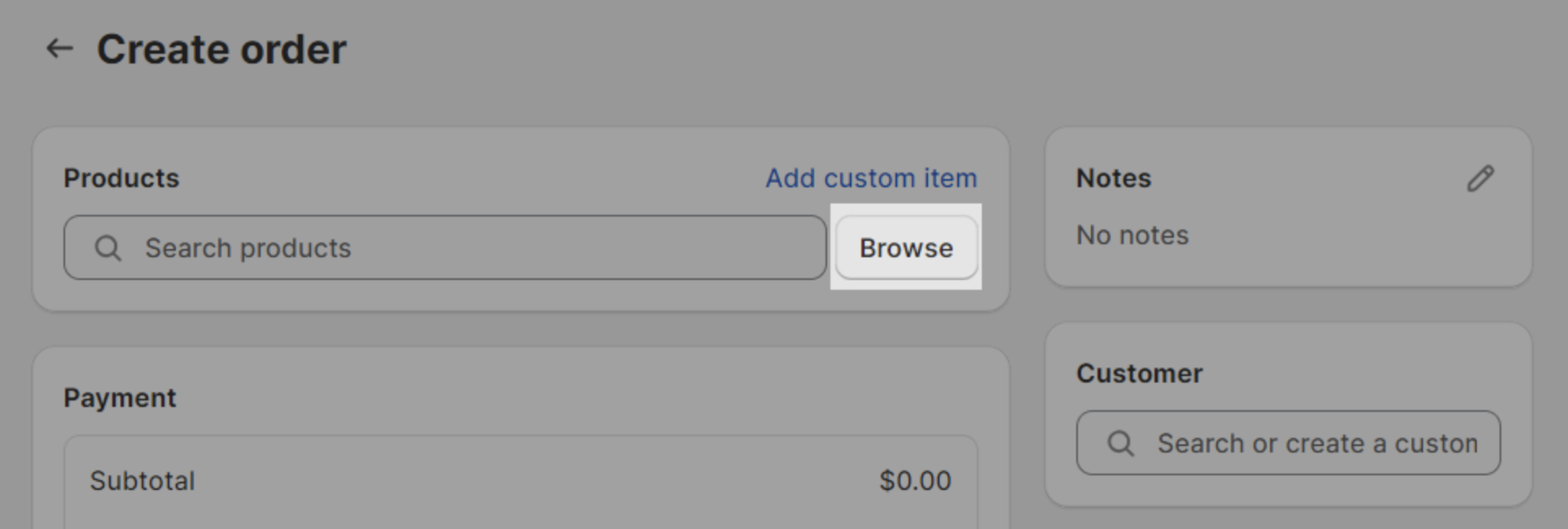1568x529 pixels.
Task: Click the Customer section heading
Action: [x=1139, y=373]
